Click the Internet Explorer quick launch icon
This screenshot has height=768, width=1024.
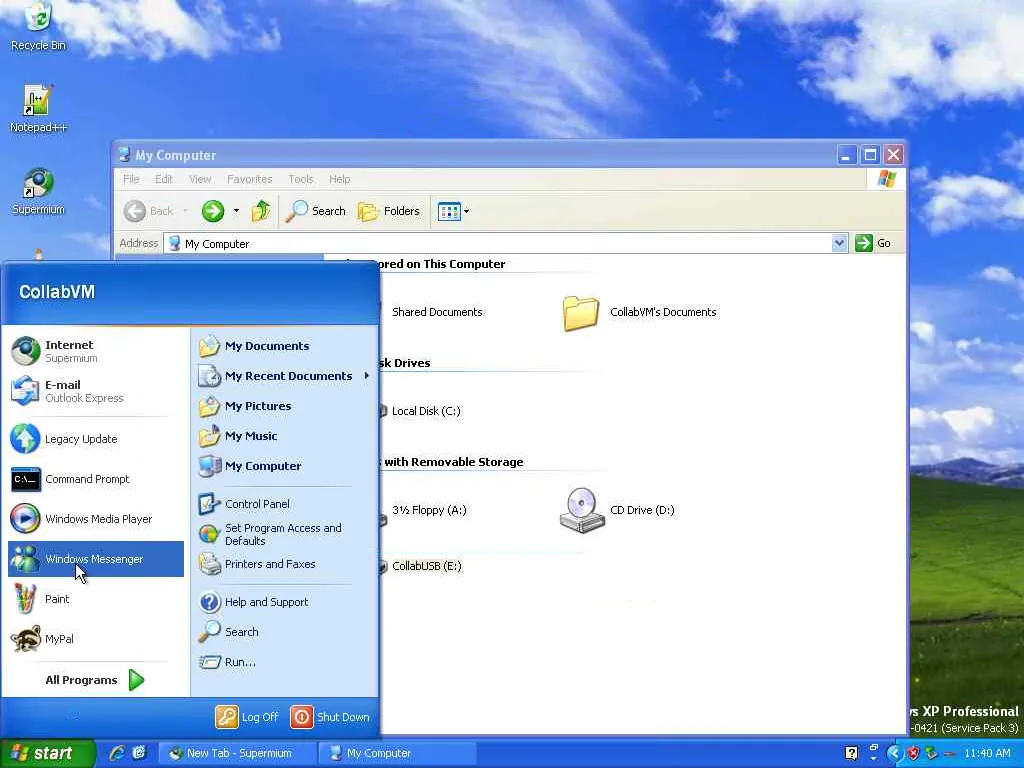pos(117,753)
